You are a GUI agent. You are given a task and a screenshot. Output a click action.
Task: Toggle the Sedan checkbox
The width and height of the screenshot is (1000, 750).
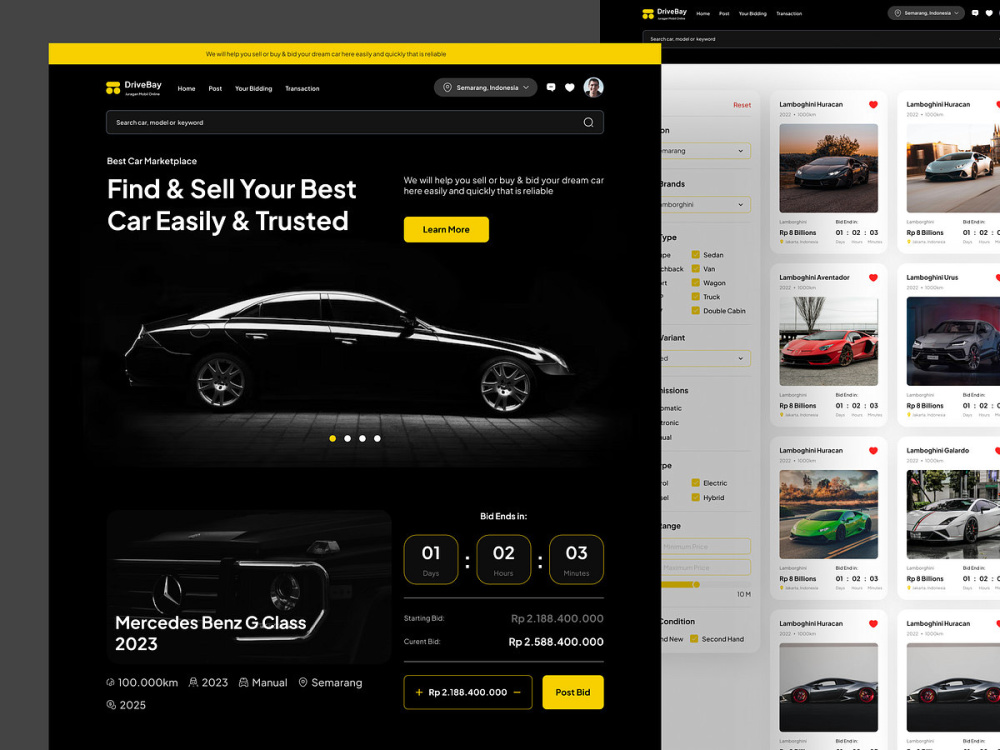coord(696,254)
